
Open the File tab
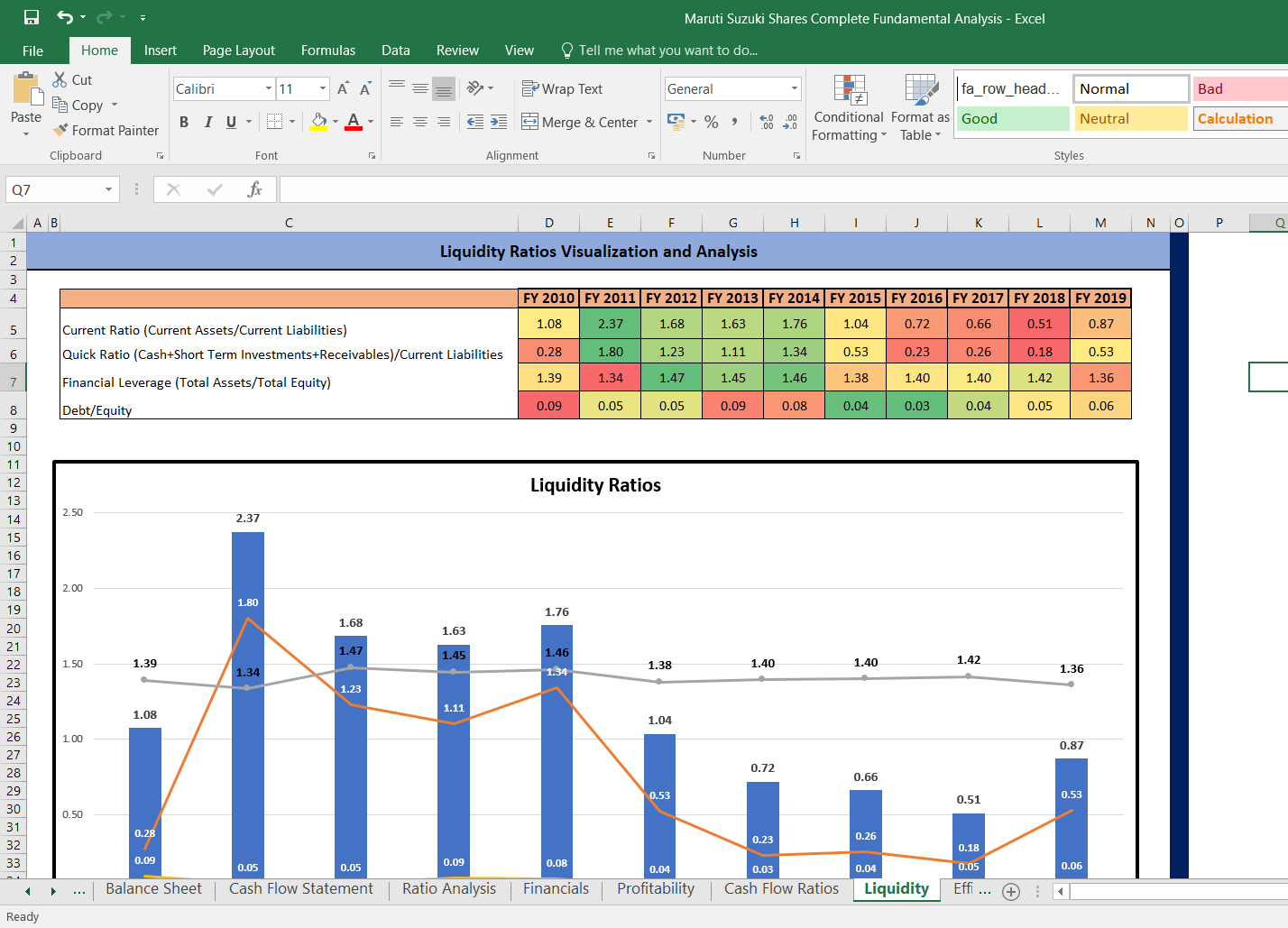tap(32, 51)
